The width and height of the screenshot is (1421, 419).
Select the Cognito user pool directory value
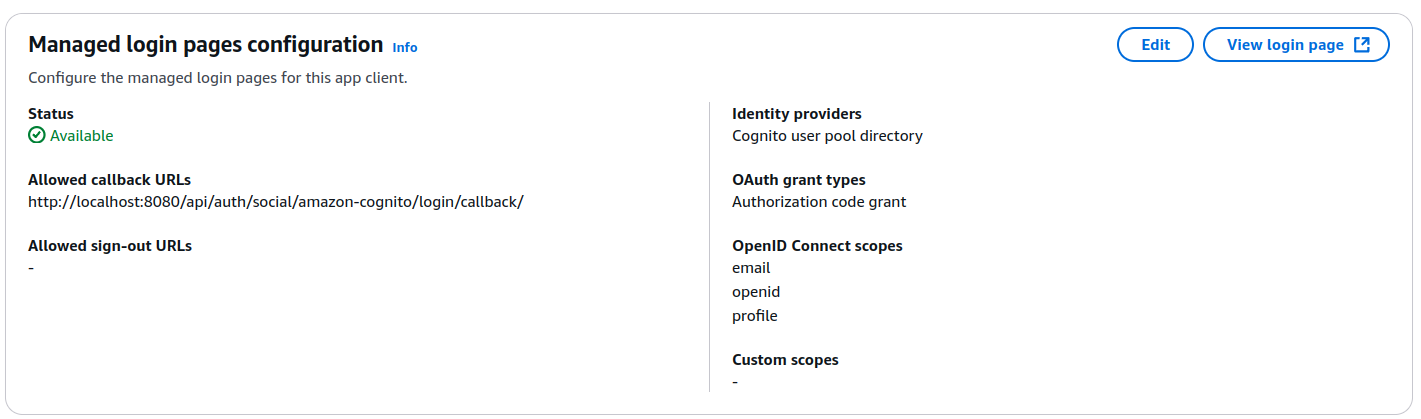pos(827,136)
